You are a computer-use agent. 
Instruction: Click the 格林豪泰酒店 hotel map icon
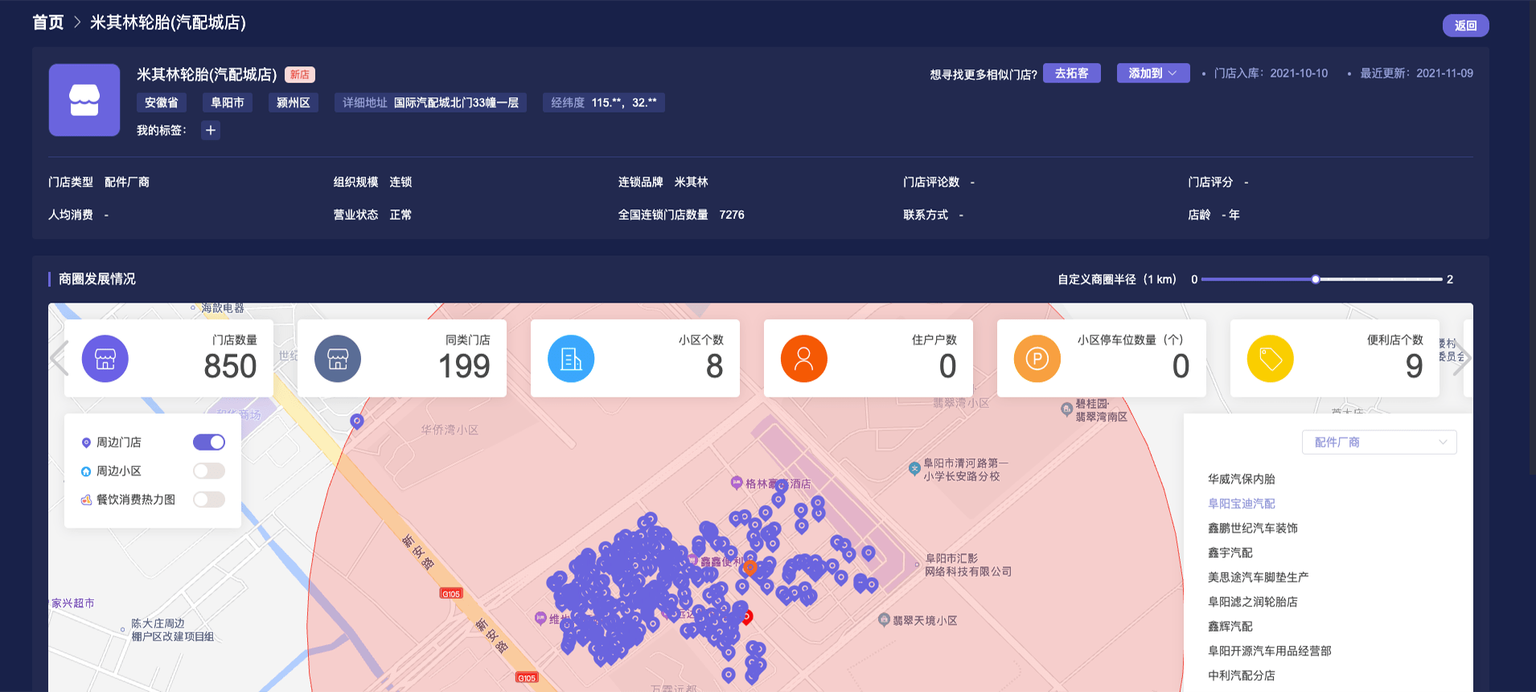(x=737, y=483)
